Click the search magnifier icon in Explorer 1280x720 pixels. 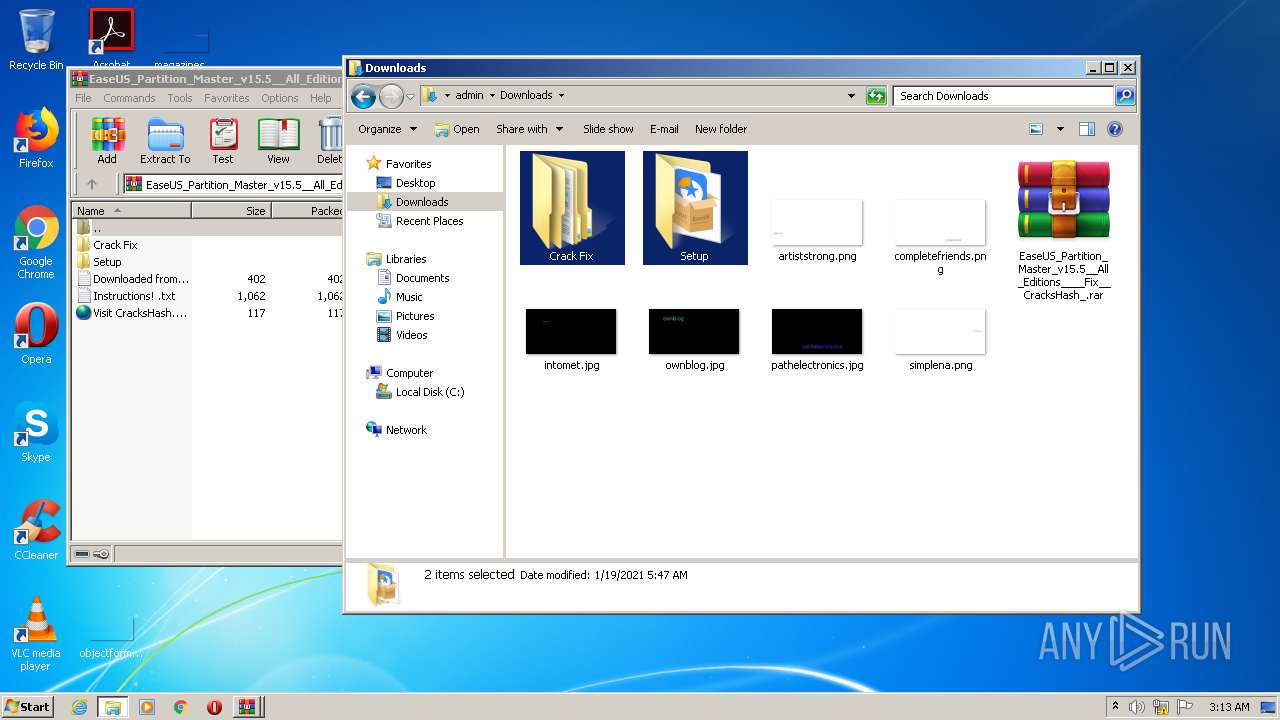click(x=1125, y=96)
